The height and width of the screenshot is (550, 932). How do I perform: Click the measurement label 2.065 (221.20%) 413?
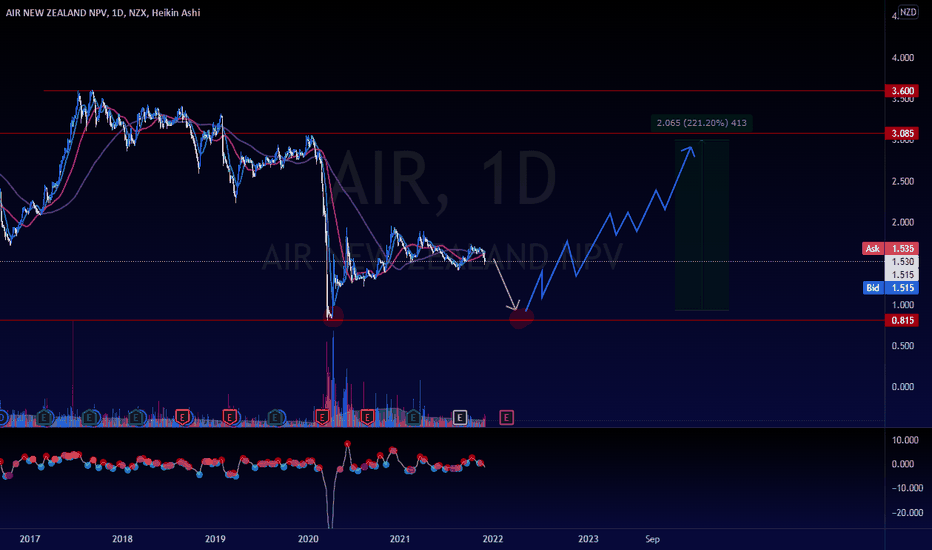pos(701,123)
